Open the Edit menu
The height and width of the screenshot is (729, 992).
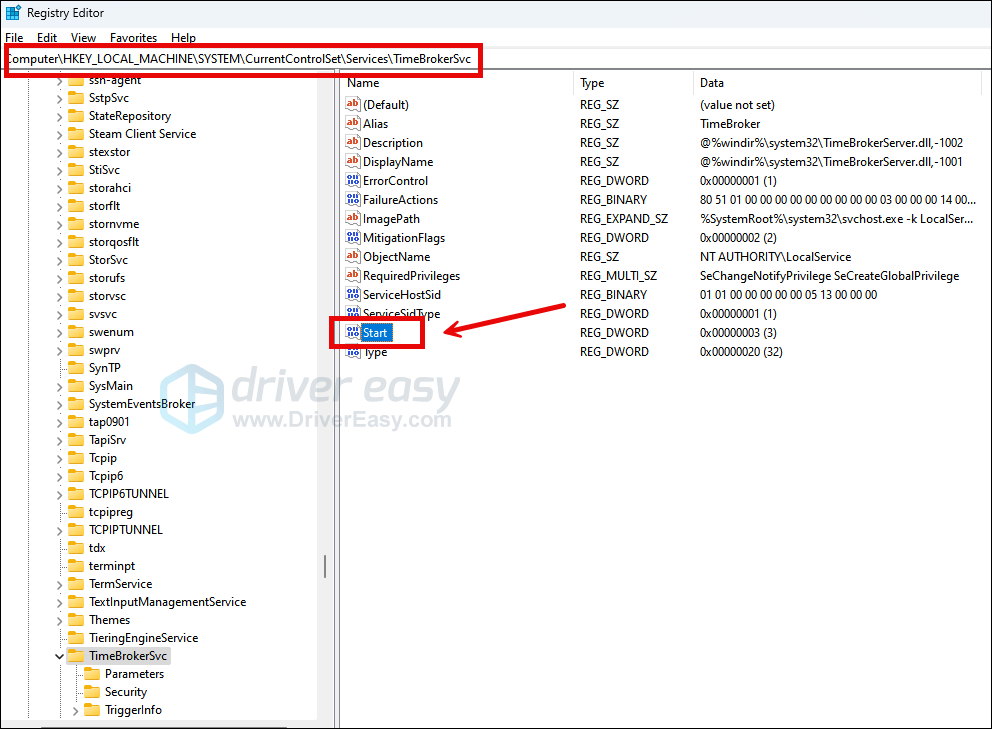47,38
